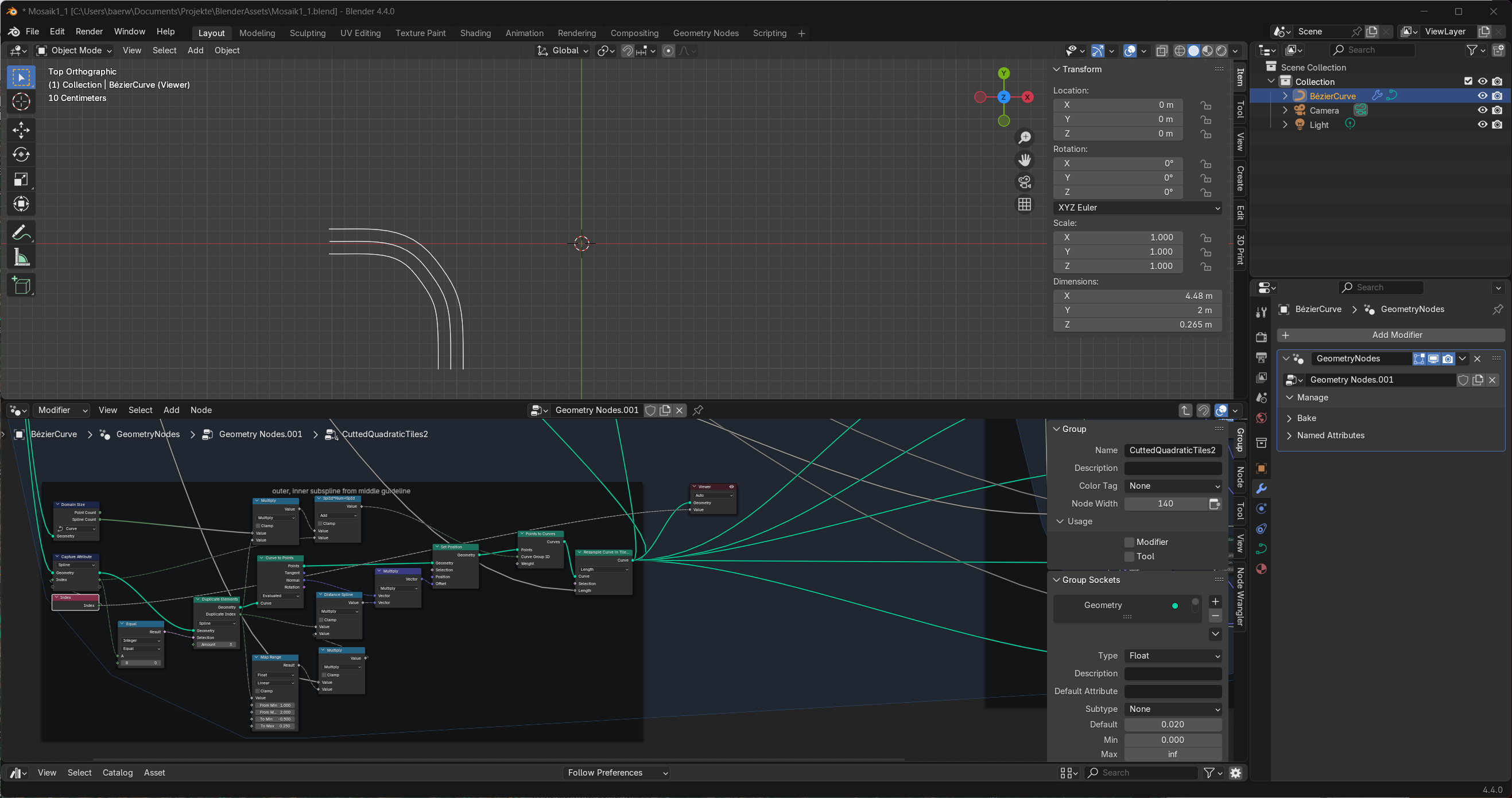Open the Render menu
Viewport: 1512px width, 798px height.
coord(89,32)
